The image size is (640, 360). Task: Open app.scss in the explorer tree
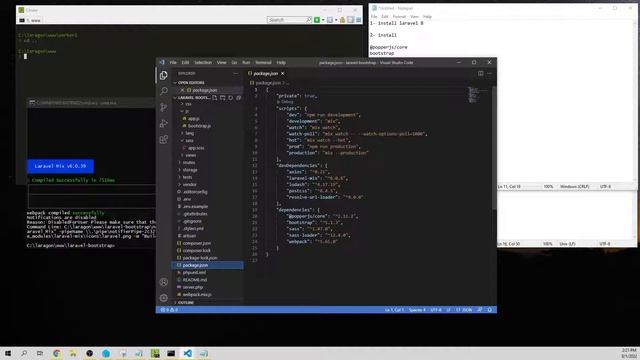(x=196, y=148)
